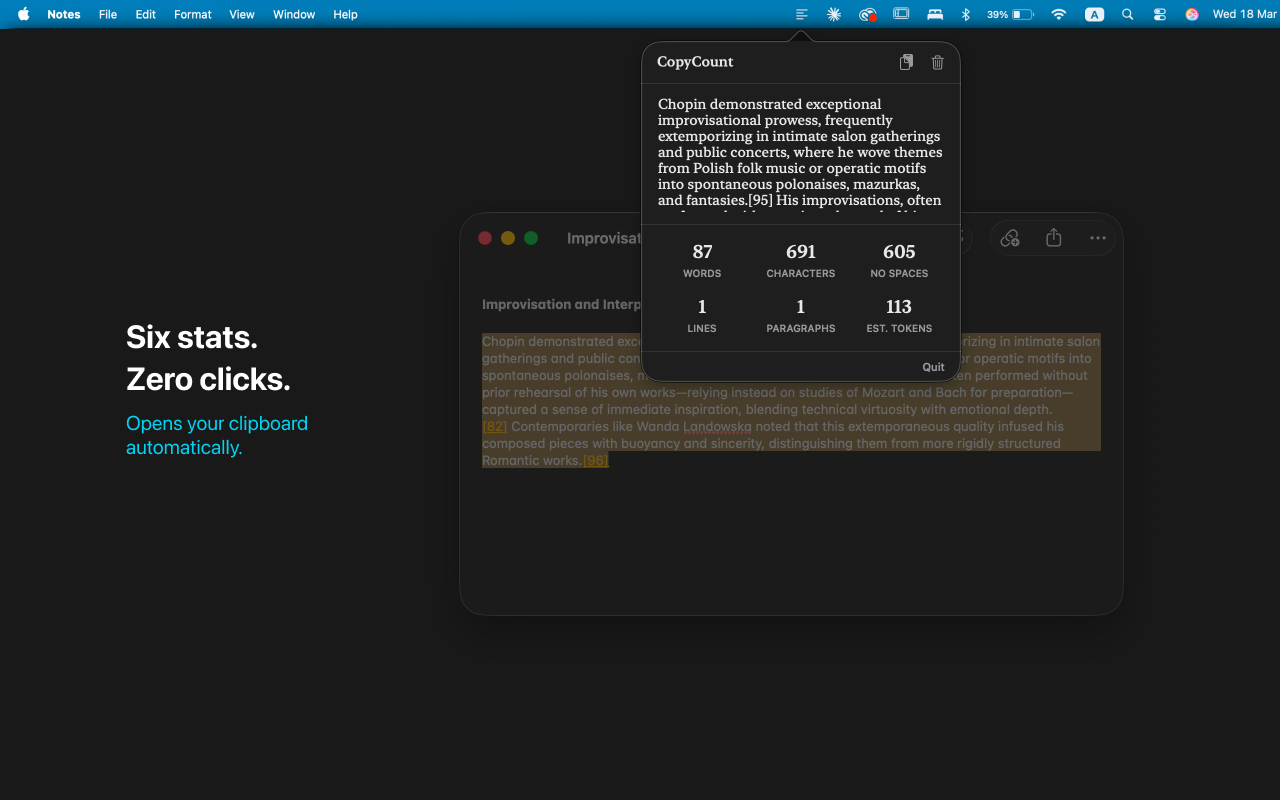
Task: Zoom the Notes window with green button
Action: (531, 238)
